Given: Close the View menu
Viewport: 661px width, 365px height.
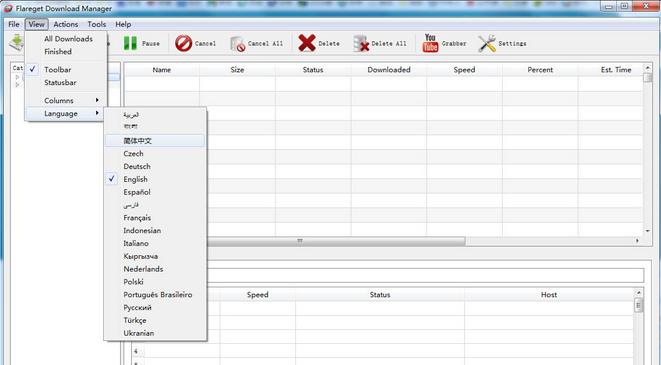Looking at the screenshot, I should (36, 24).
